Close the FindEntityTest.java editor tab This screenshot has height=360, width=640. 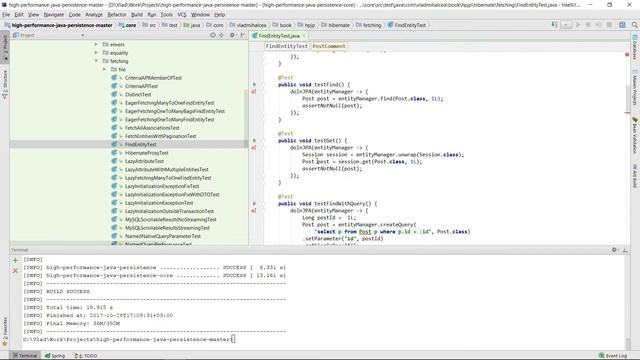(304, 36)
